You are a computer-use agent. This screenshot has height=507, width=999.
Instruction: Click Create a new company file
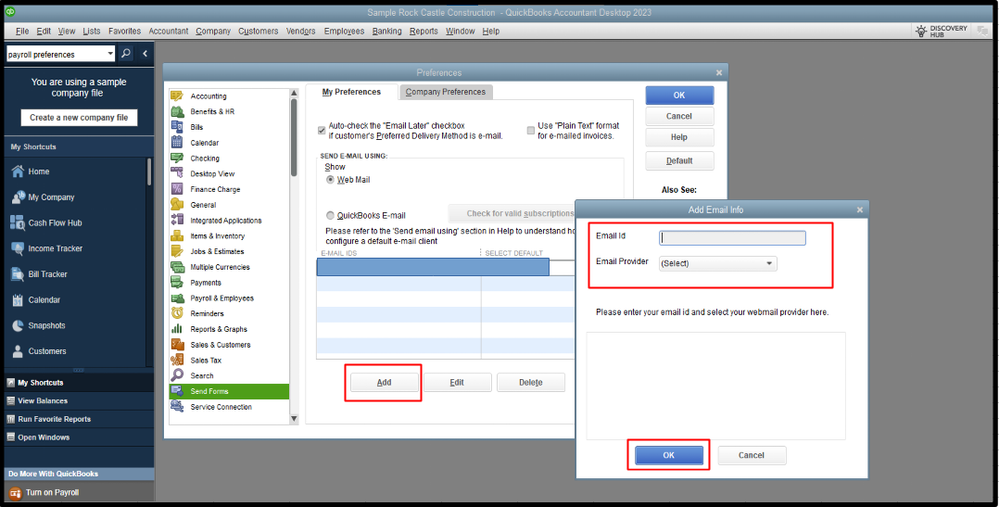tap(79, 117)
